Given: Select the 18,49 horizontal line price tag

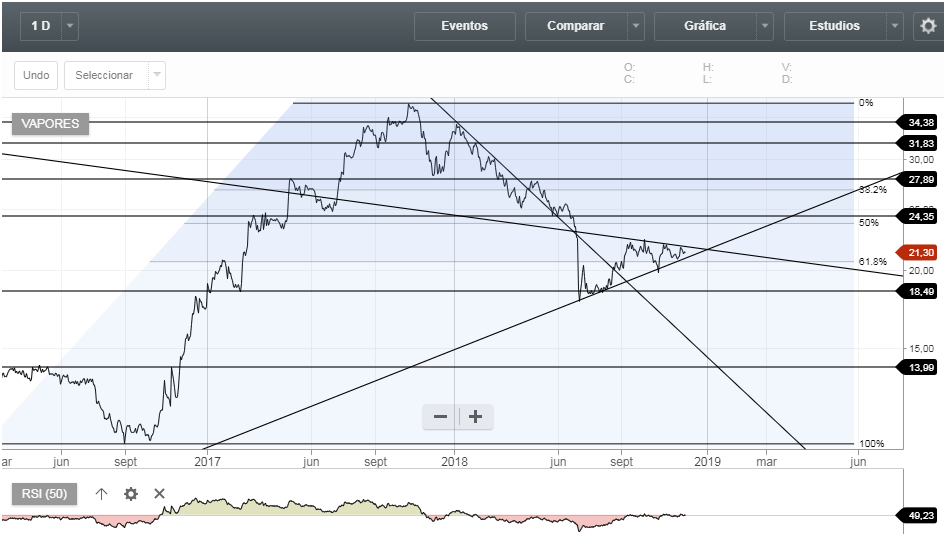Looking at the screenshot, I should [918, 291].
